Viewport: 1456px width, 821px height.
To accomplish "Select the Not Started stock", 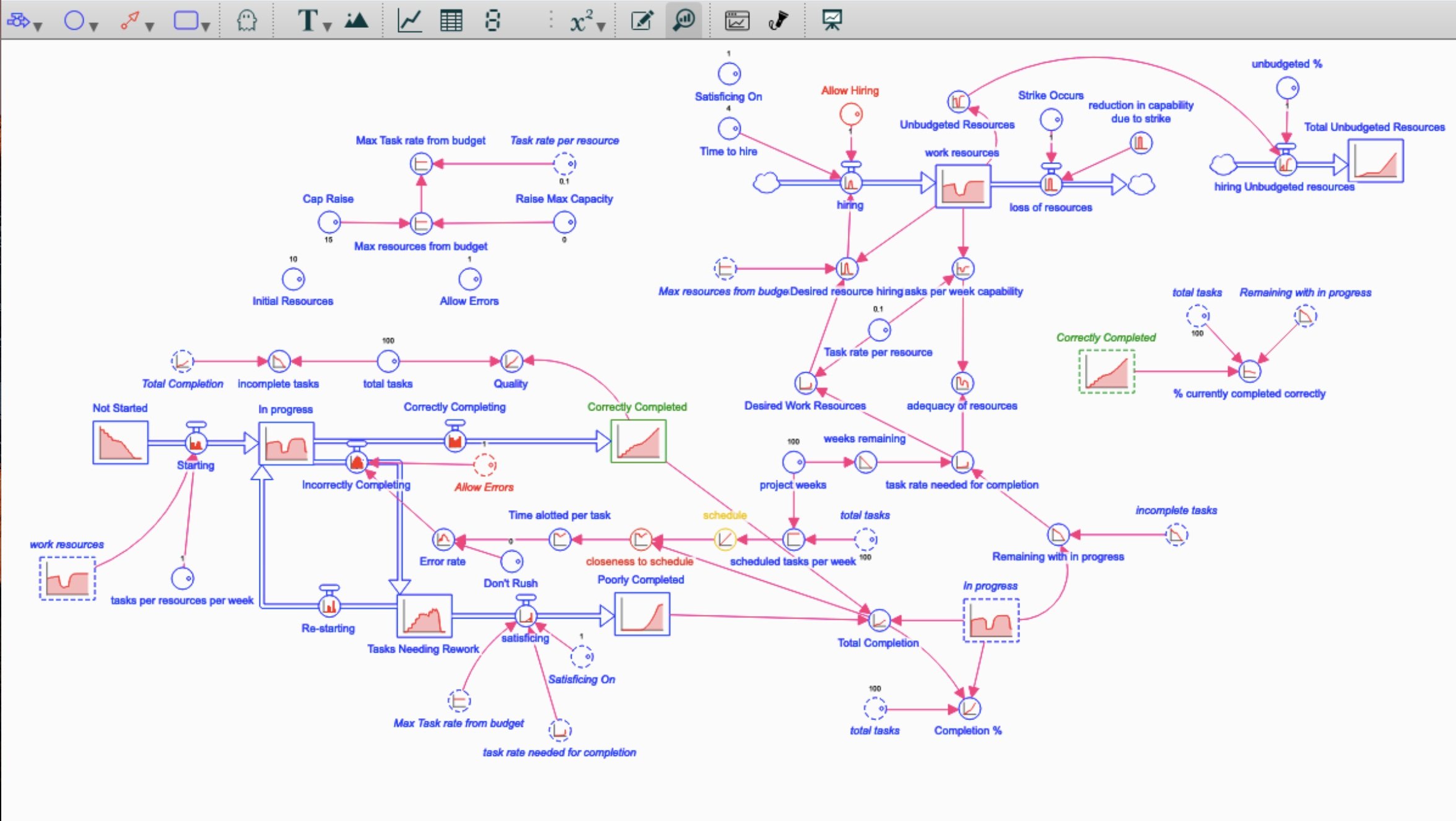I will click(120, 442).
